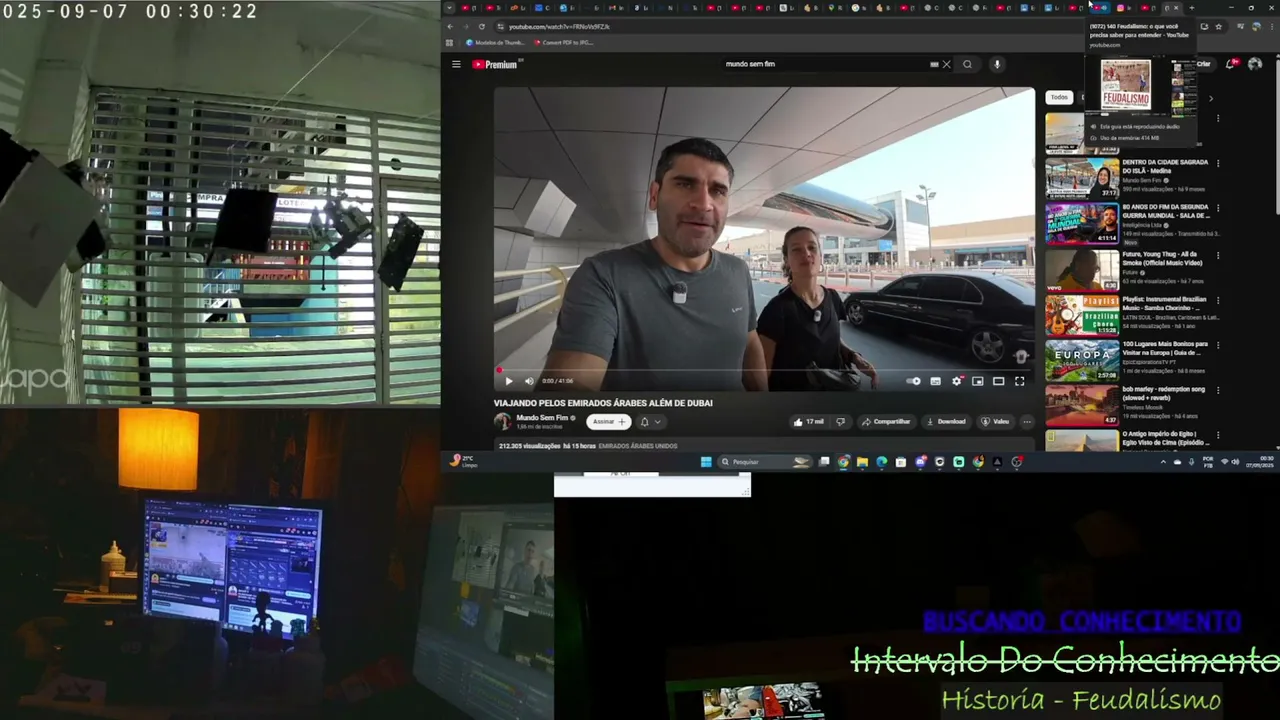The height and width of the screenshot is (720, 1280).
Task: Toggle theater mode on the player
Action: (x=998, y=381)
